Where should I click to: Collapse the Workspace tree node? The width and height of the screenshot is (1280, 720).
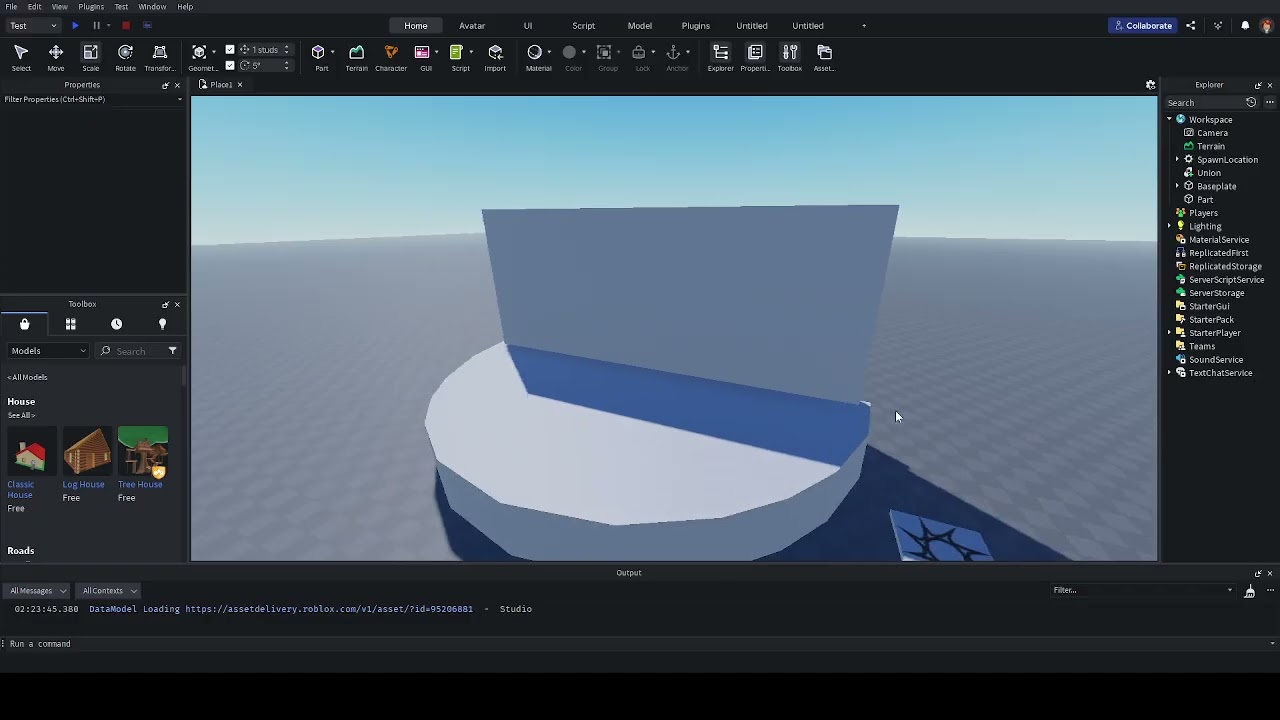pyautogui.click(x=1169, y=120)
